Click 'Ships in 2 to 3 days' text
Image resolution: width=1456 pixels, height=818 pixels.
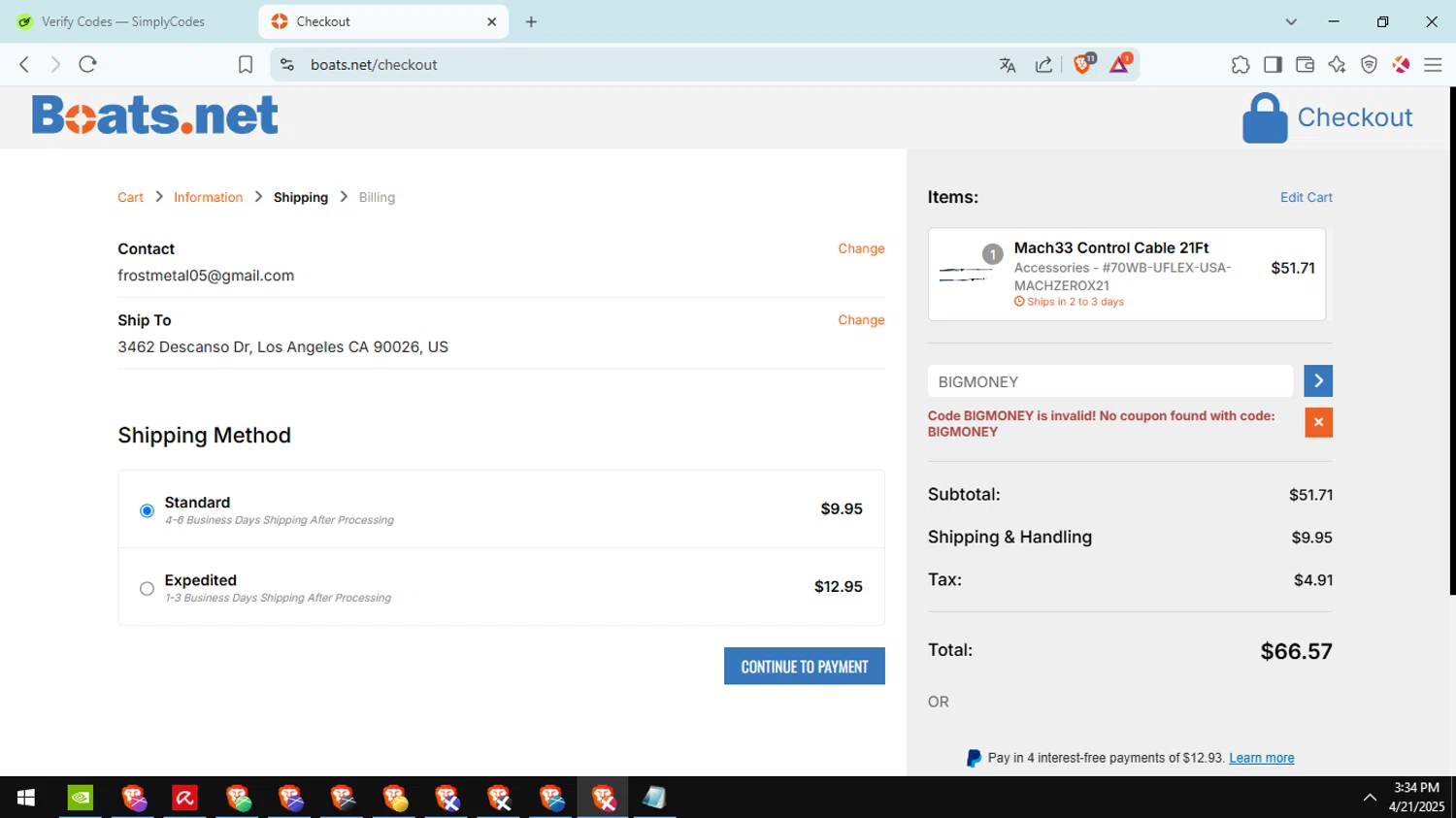1075,302
